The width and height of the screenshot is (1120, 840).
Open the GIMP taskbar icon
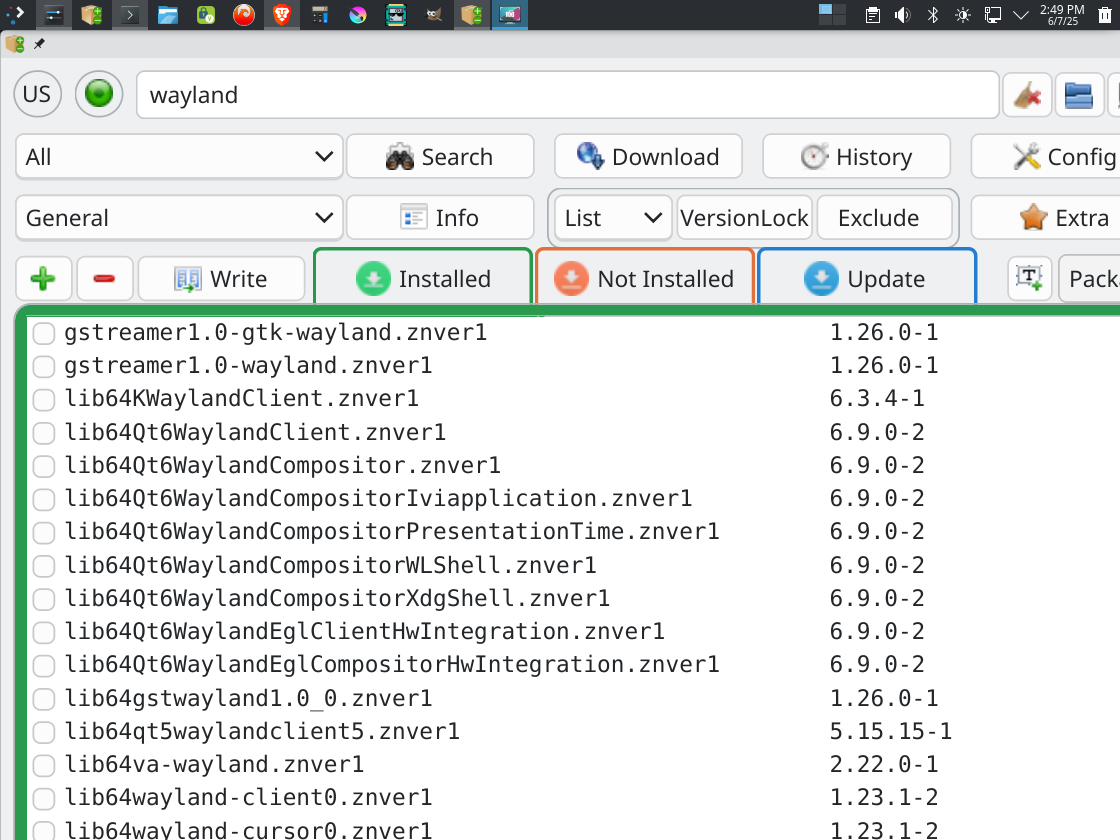pyautogui.click(x=434, y=14)
